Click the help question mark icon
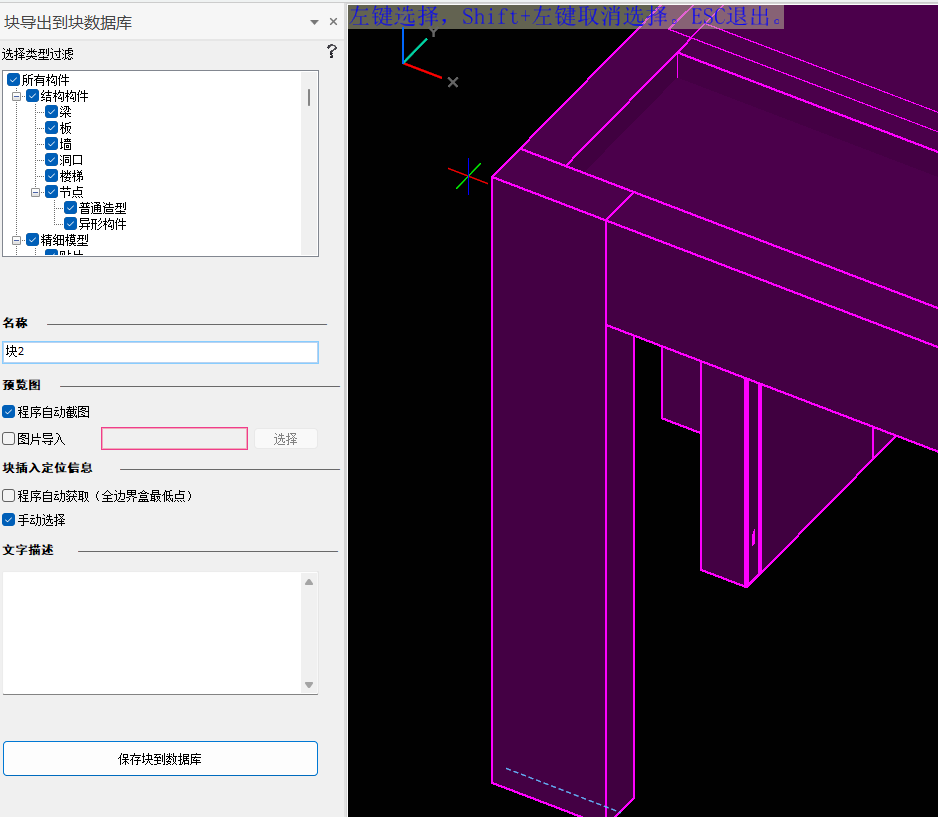Viewport: 938px width, 817px height. point(332,52)
